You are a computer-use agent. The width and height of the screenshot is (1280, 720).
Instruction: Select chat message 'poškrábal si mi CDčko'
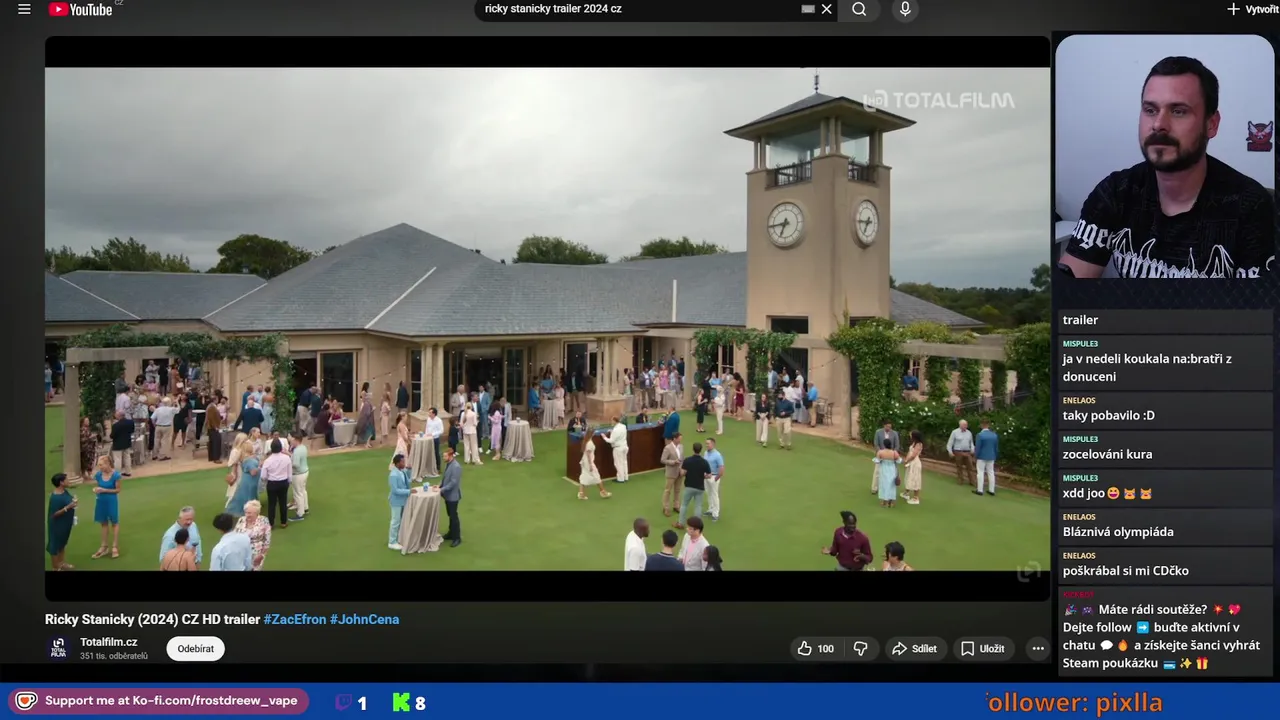coord(1126,571)
